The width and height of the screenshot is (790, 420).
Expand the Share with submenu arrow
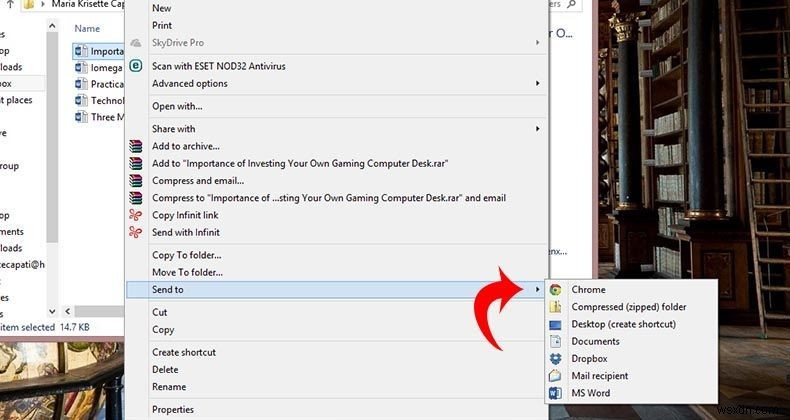538,129
